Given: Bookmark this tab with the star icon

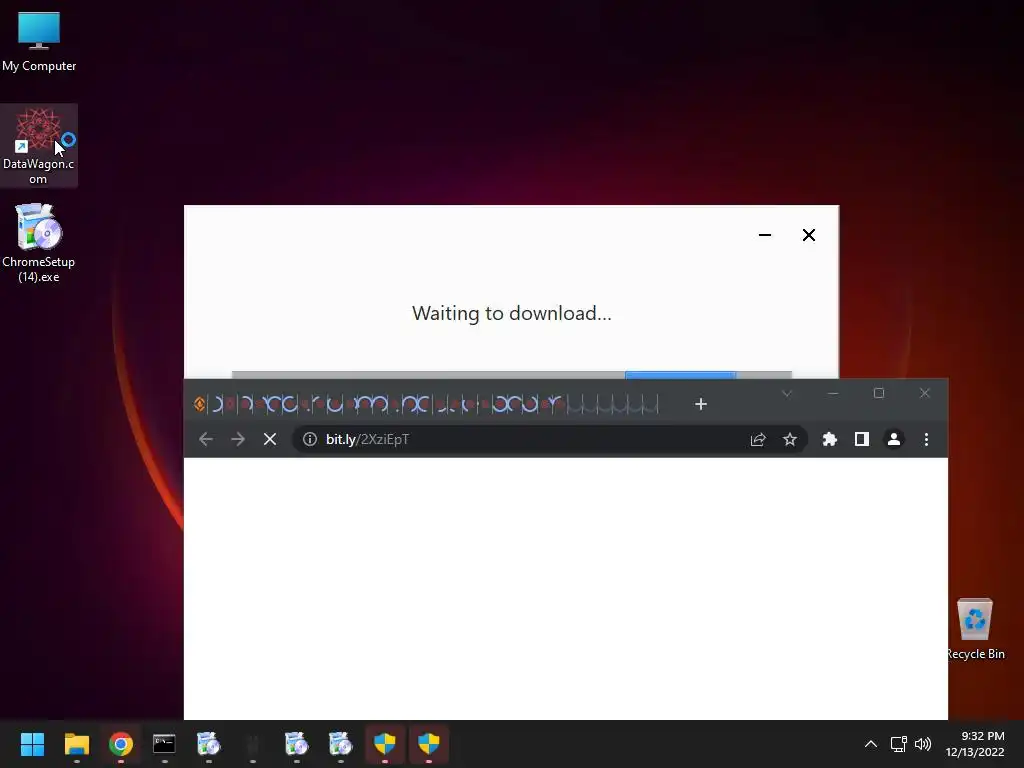Looking at the screenshot, I should (790, 440).
